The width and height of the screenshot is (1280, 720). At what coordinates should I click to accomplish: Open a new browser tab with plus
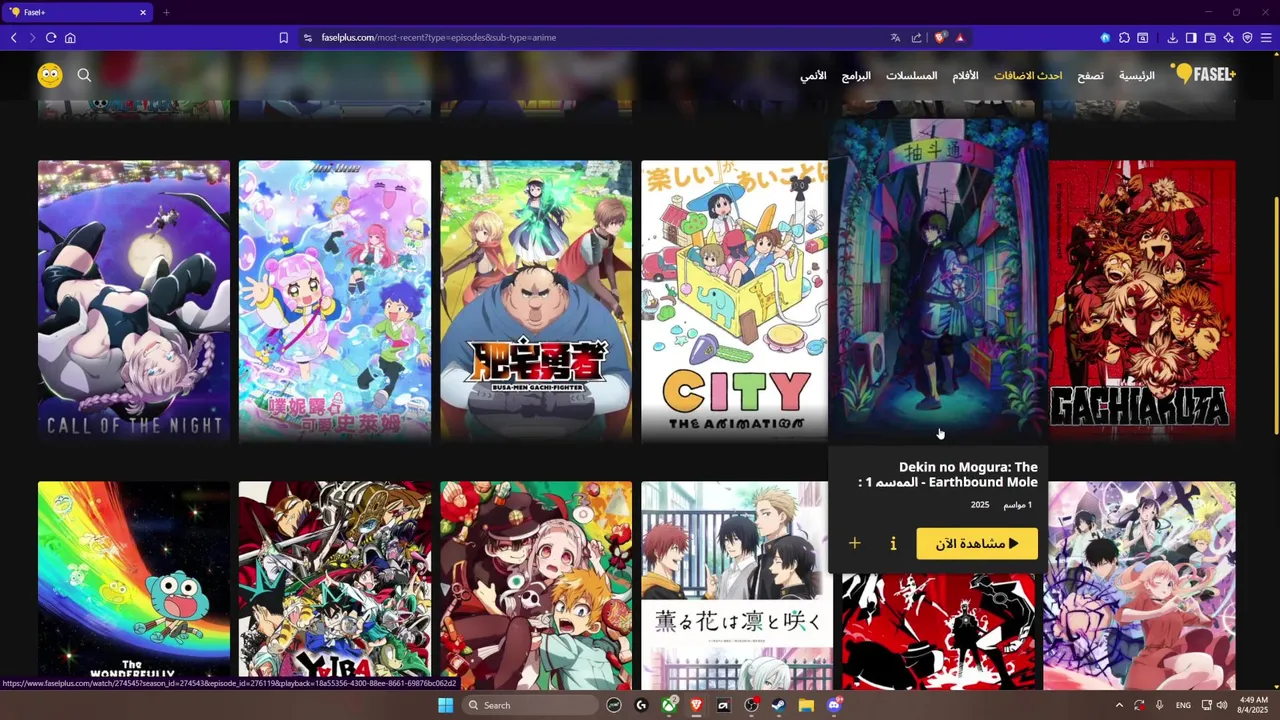point(166,13)
